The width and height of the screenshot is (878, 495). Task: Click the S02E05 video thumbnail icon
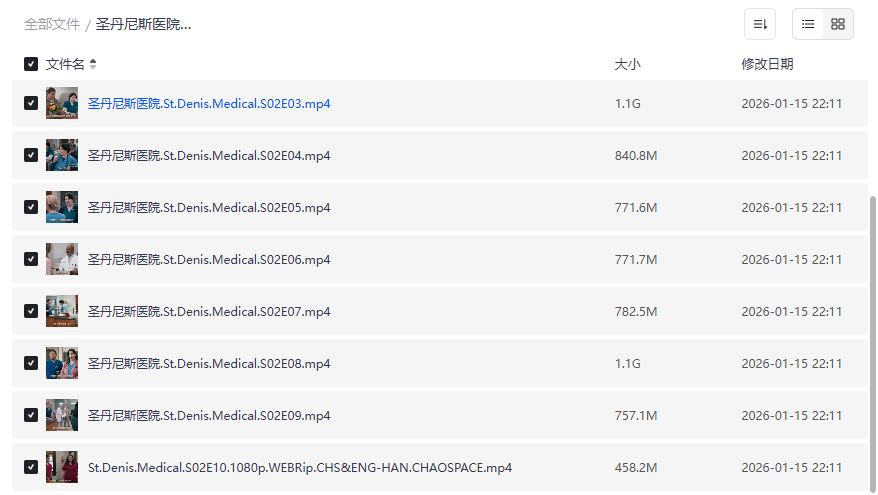pyautogui.click(x=62, y=207)
